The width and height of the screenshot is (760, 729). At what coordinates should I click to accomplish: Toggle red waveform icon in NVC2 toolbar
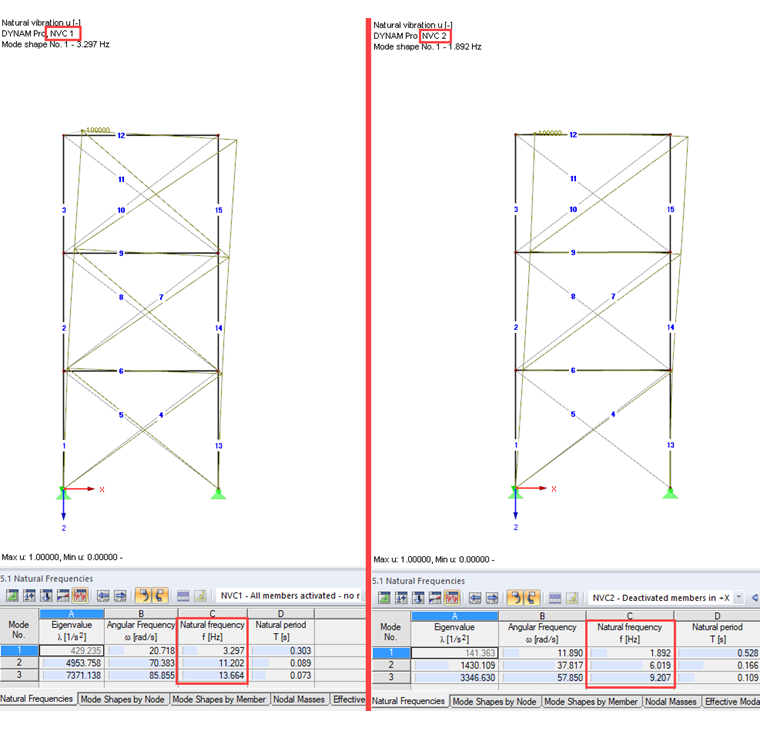coord(452,598)
